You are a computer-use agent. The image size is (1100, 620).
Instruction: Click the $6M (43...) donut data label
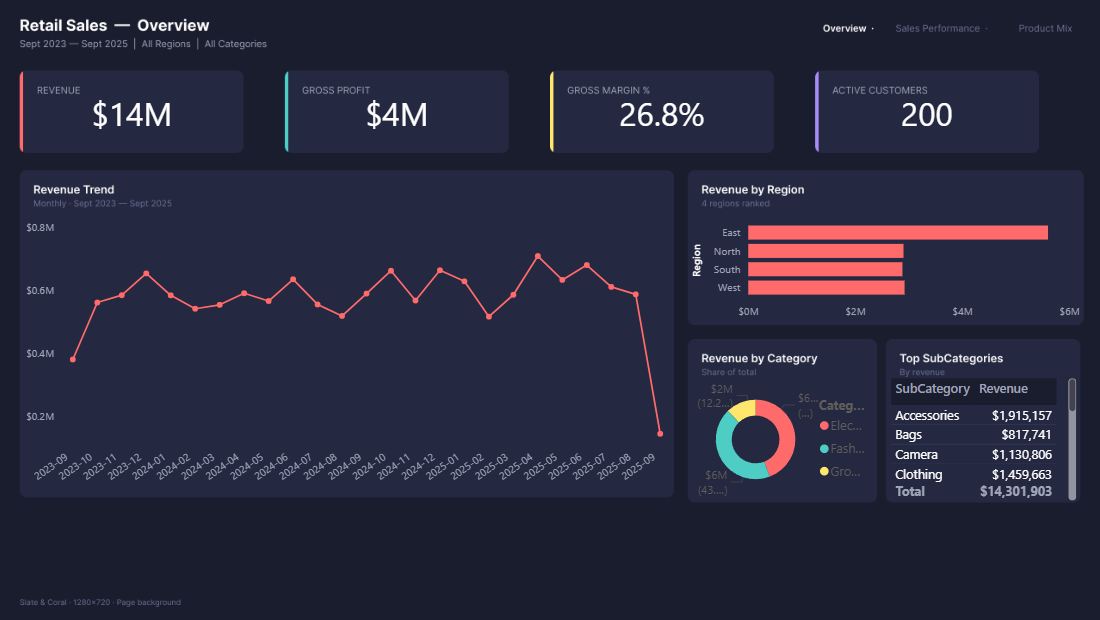713,483
